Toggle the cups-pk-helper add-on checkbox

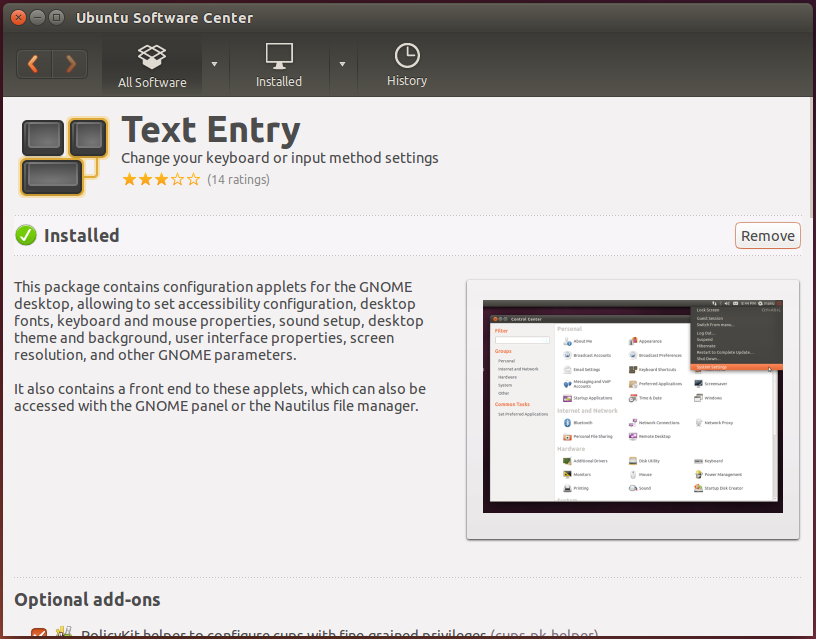[39, 633]
